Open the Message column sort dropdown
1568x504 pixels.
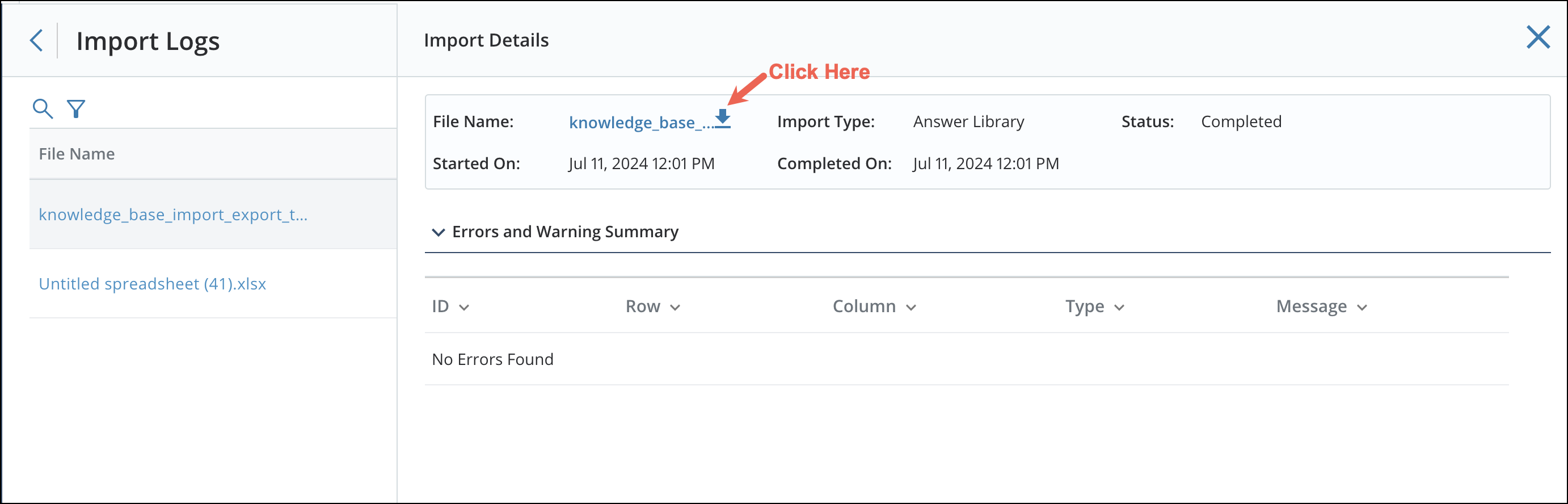1362,308
